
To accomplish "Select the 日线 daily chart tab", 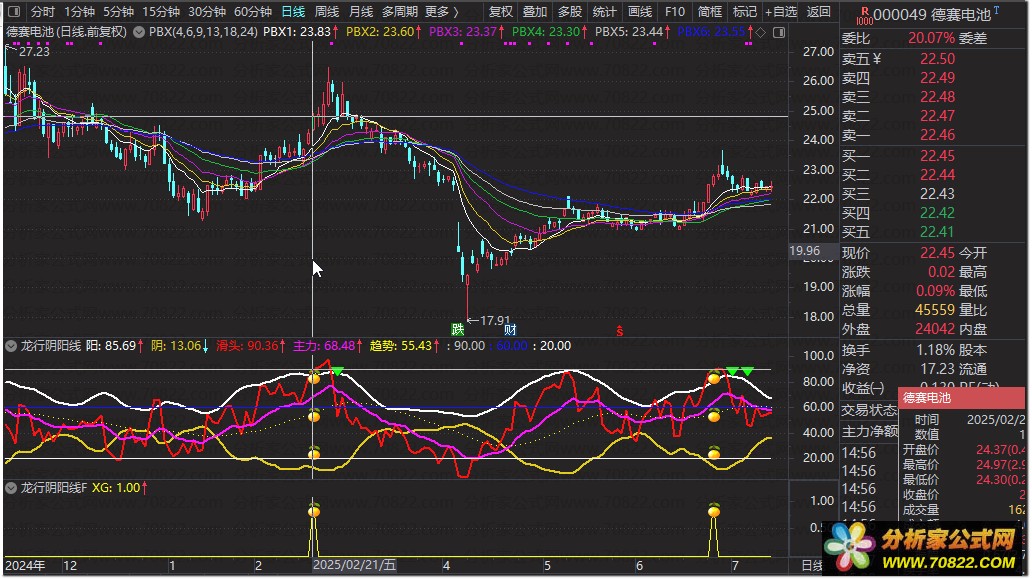I will 293,12.
